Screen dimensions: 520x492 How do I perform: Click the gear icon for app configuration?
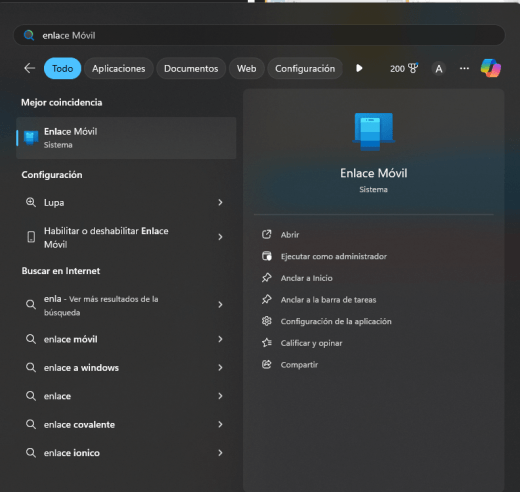click(x=267, y=321)
